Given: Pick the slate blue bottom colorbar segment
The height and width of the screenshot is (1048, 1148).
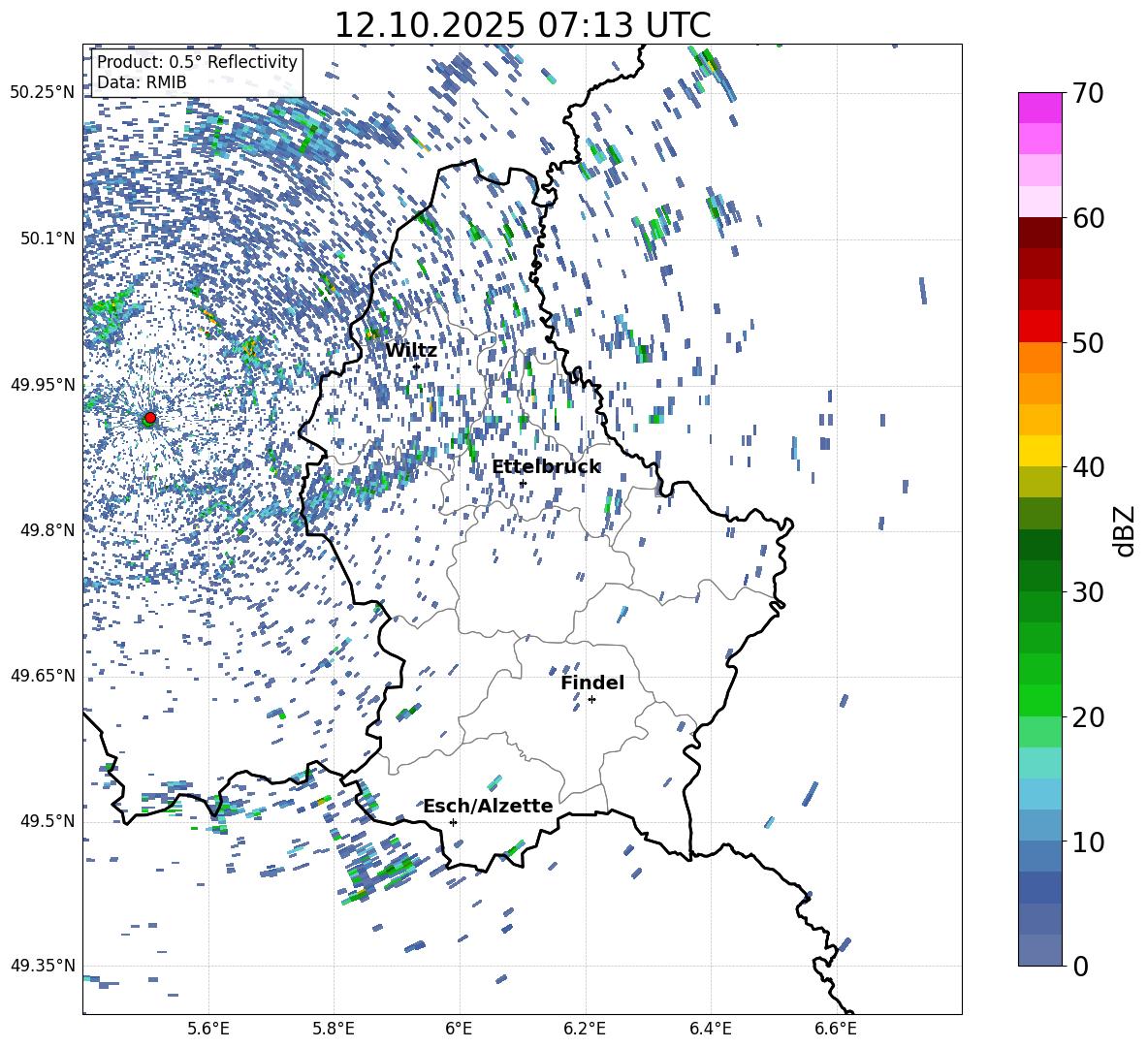Looking at the screenshot, I should pyautogui.click(x=1040, y=950).
